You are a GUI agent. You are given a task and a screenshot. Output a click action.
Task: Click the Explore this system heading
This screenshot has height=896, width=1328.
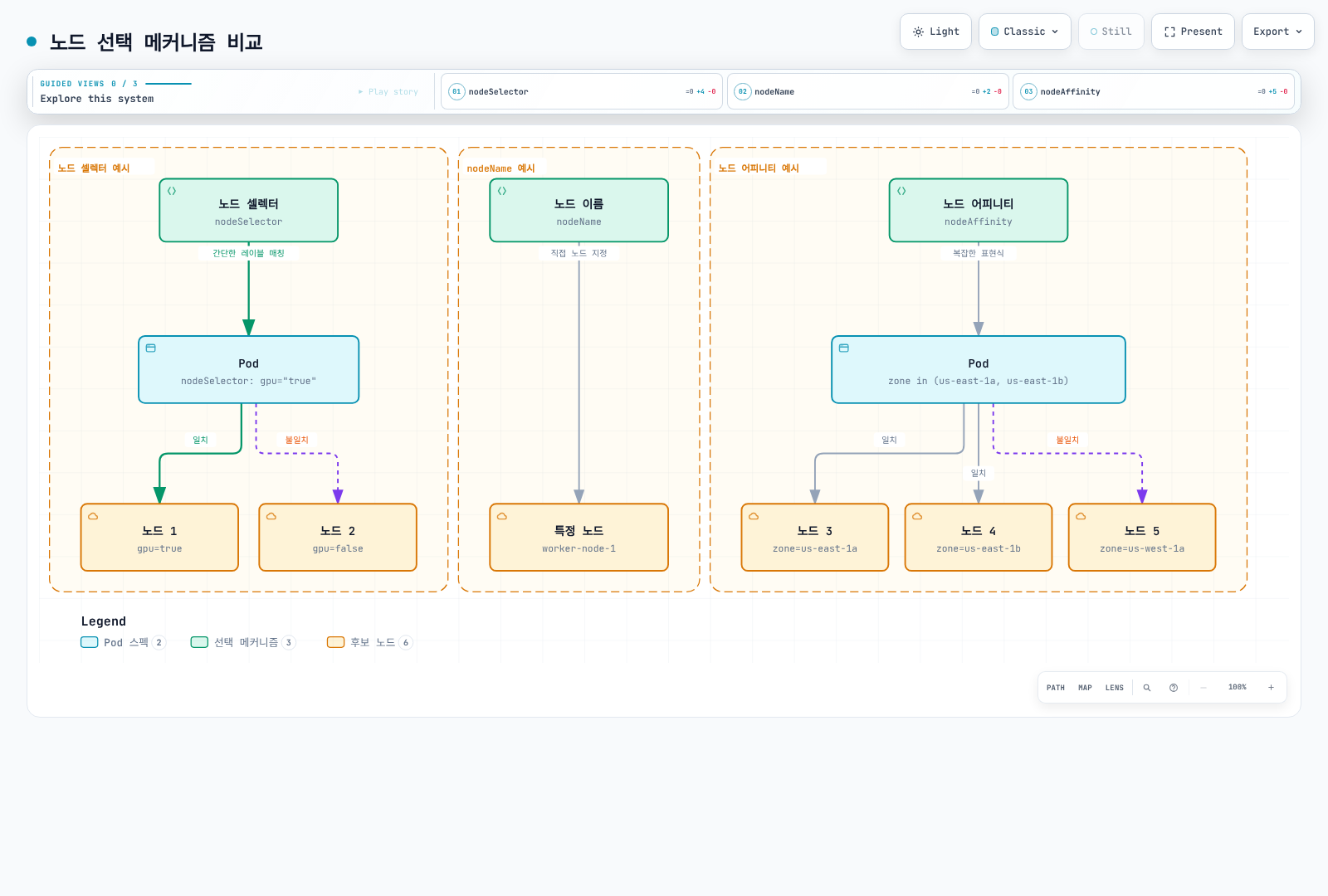coord(97,99)
